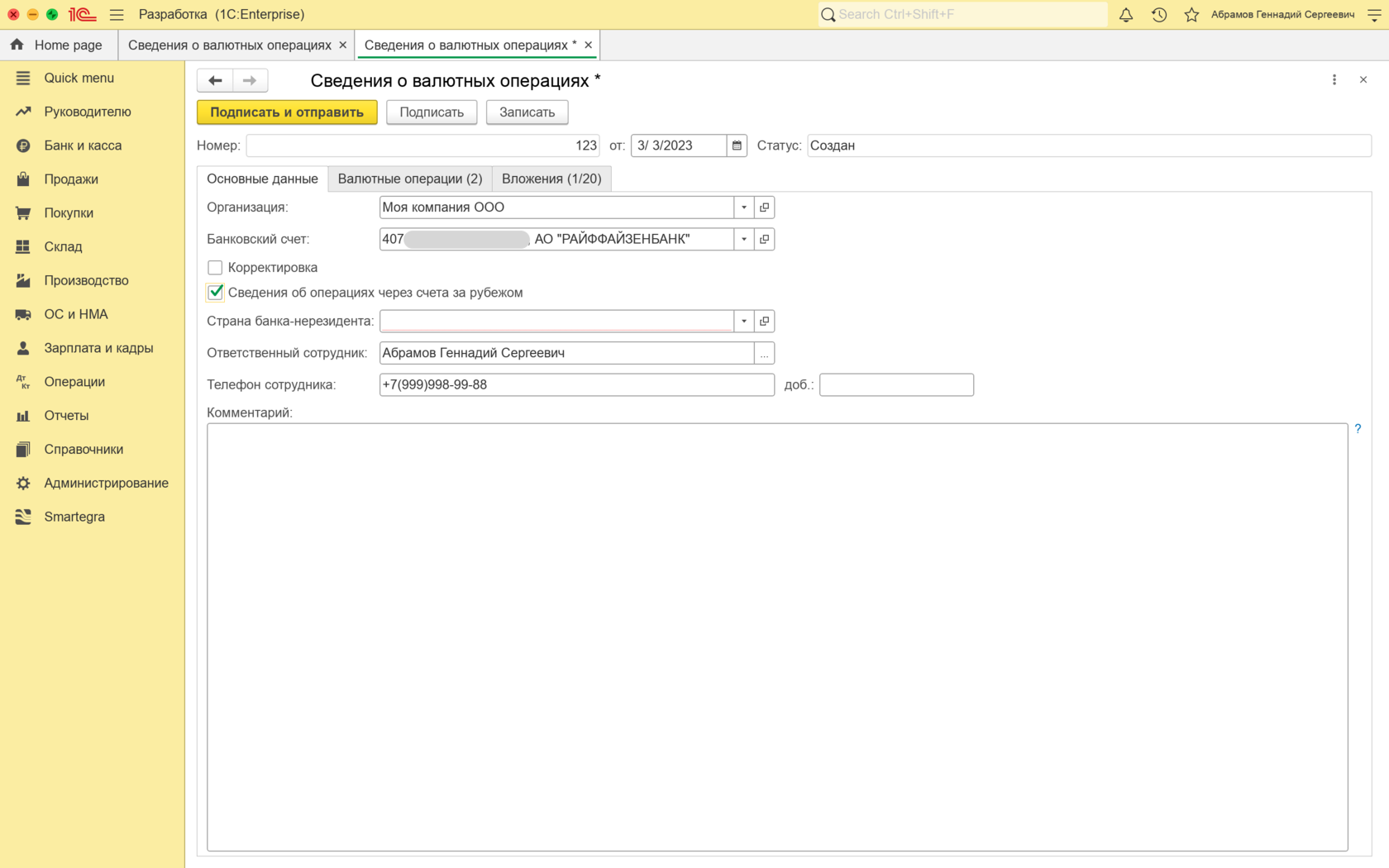Close the active Сведения о валютных операциях tab
This screenshot has width=1389, height=868.
point(588,45)
